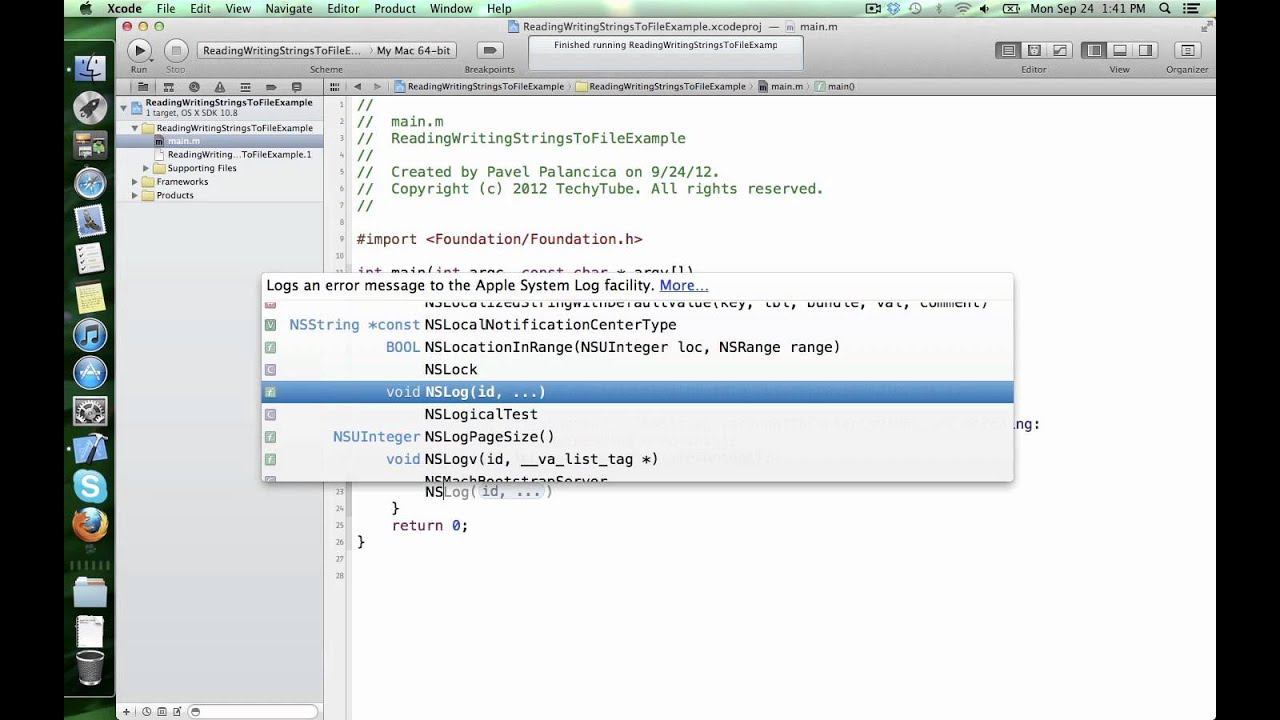Click the Wi-Fi status icon
Viewport: 1280px width, 720px height.
(963, 9)
